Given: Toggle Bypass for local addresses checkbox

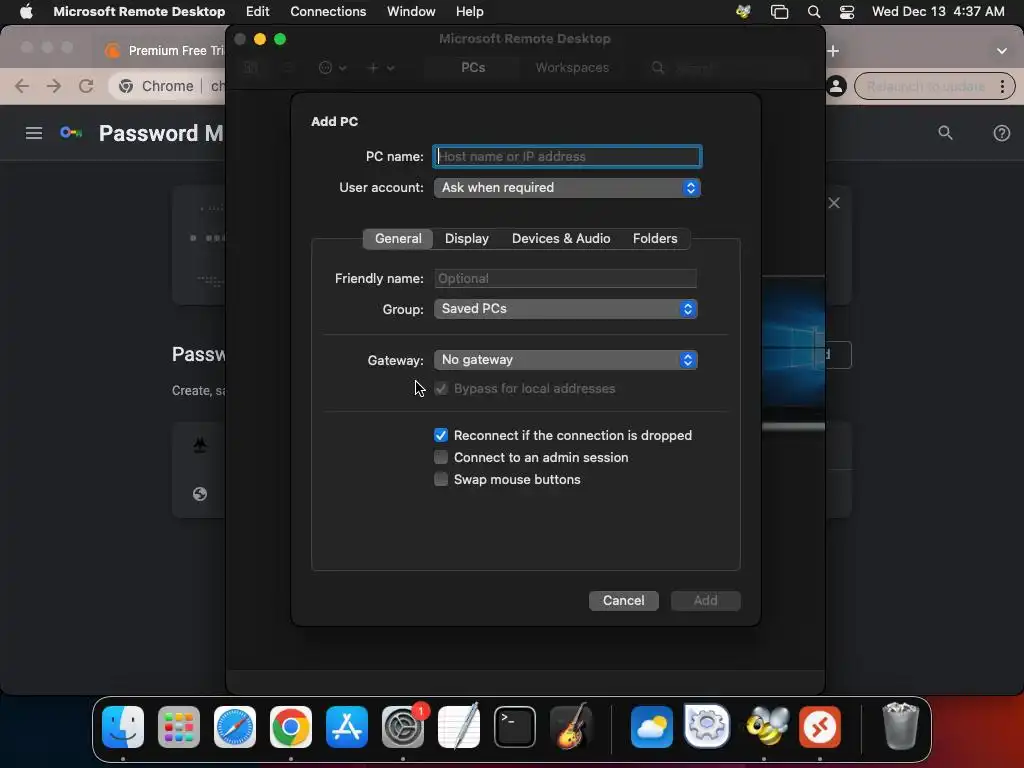Looking at the screenshot, I should coord(441,389).
